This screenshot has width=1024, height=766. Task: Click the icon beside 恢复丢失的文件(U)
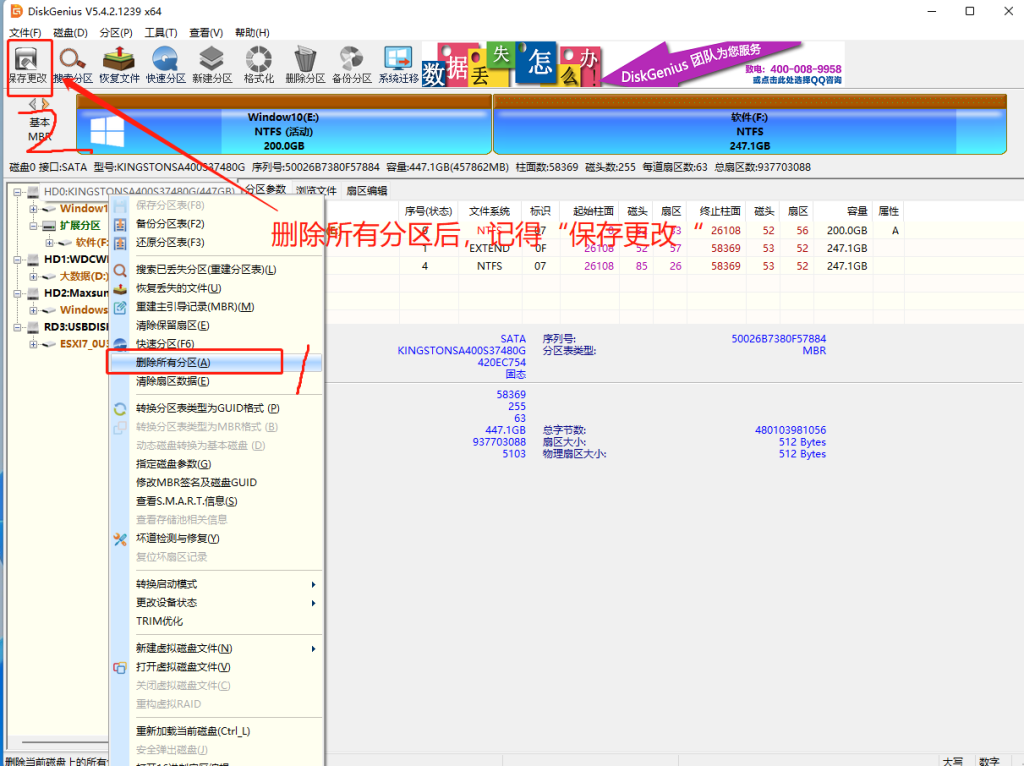(x=120, y=289)
